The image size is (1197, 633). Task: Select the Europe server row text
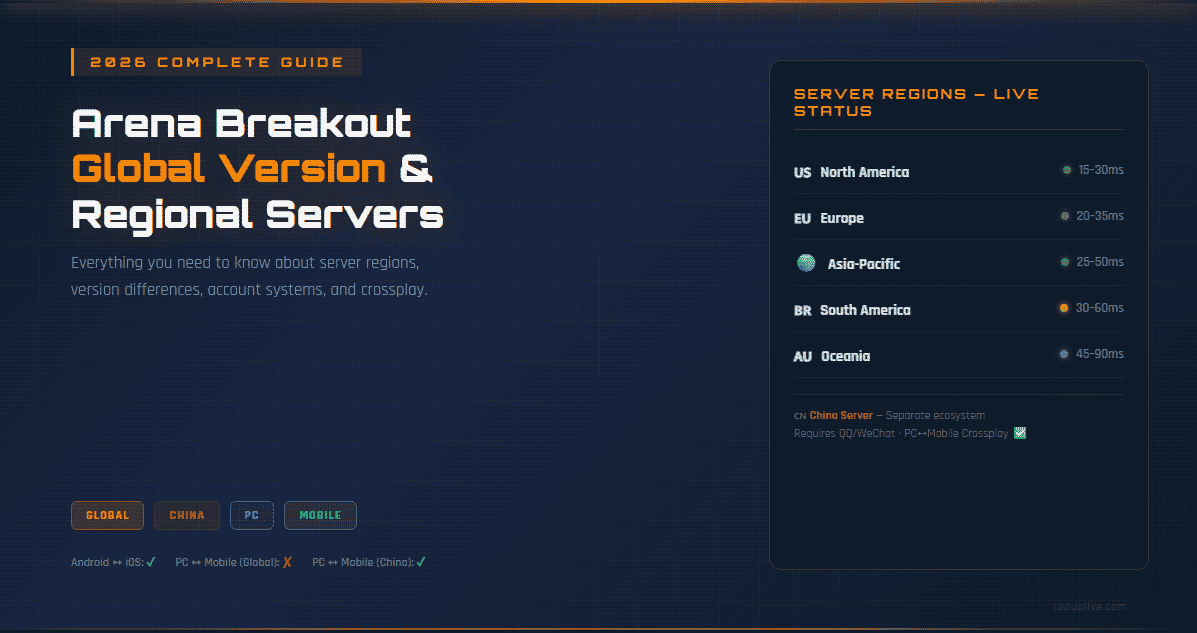[842, 218]
